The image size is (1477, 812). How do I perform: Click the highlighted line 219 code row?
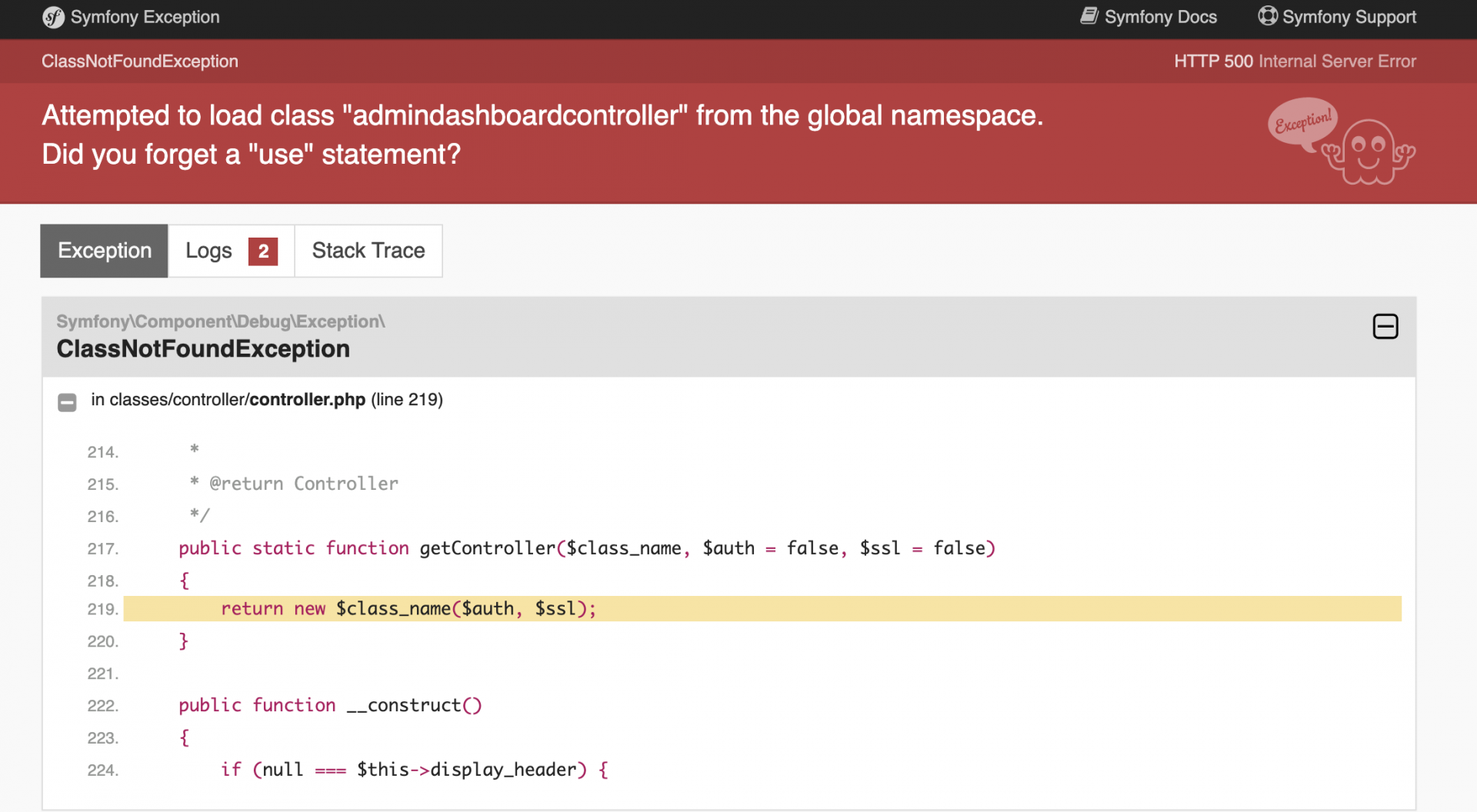click(762, 609)
